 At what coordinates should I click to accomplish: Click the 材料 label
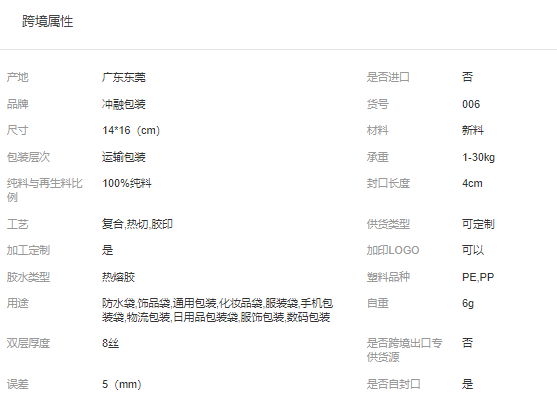point(378,130)
